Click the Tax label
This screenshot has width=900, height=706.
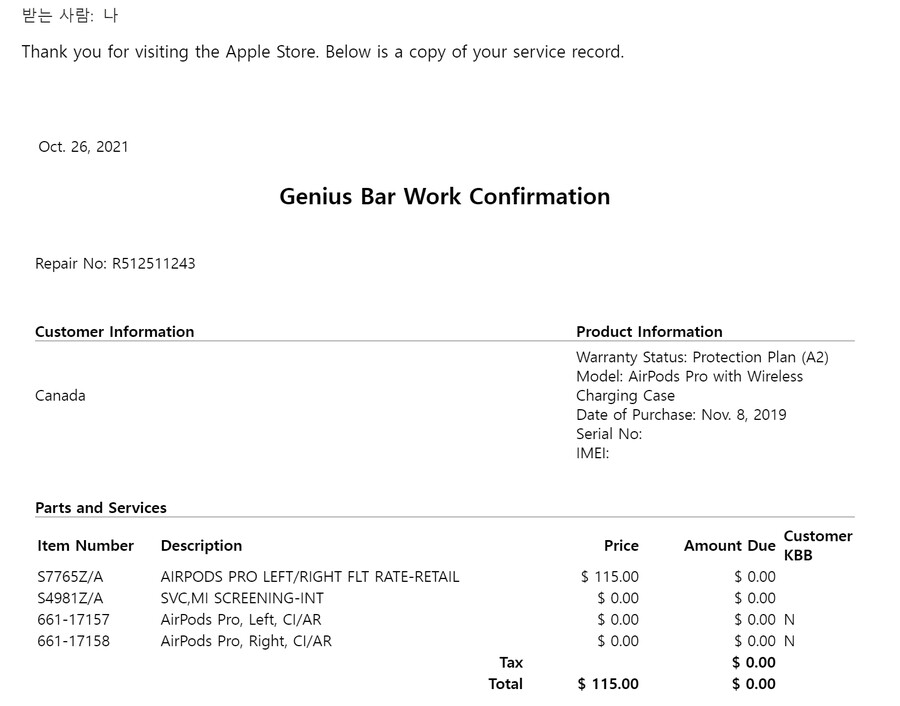click(511, 662)
